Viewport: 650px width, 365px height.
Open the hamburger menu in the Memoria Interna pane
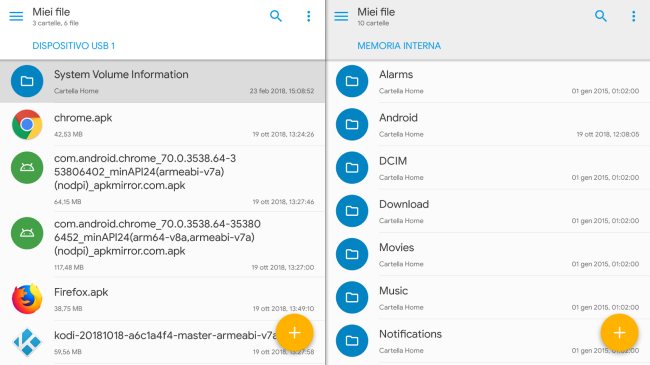(341, 16)
